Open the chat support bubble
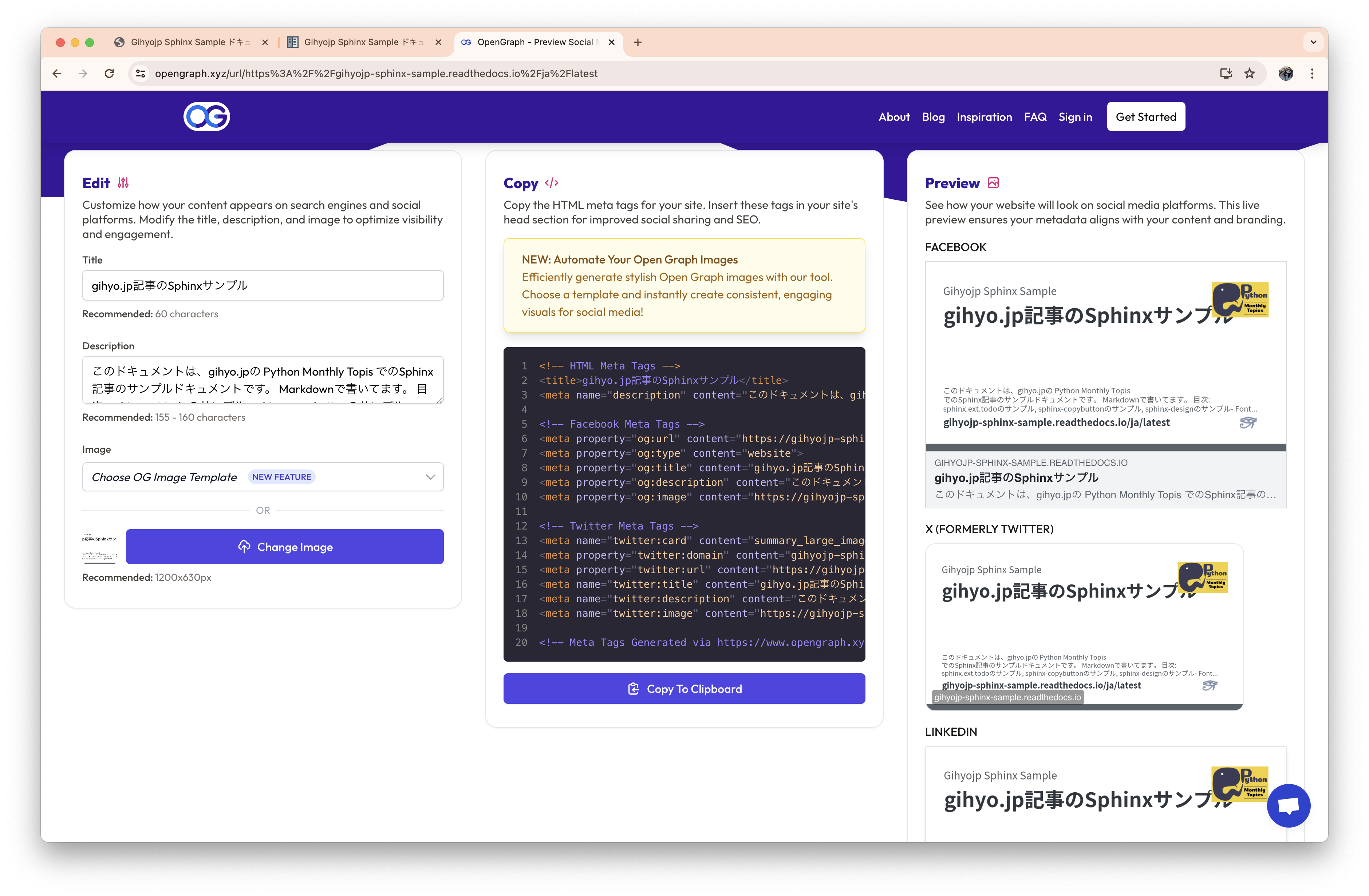Screen dimensions: 1369x896 coord(1288,805)
